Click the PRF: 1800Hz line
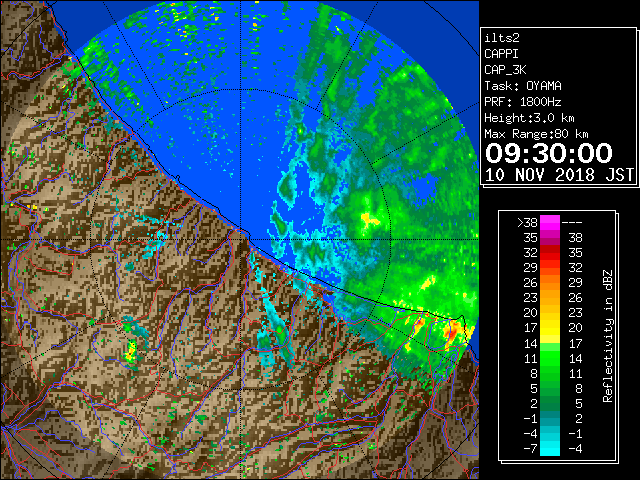This screenshot has height=480, width=640. (523, 102)
